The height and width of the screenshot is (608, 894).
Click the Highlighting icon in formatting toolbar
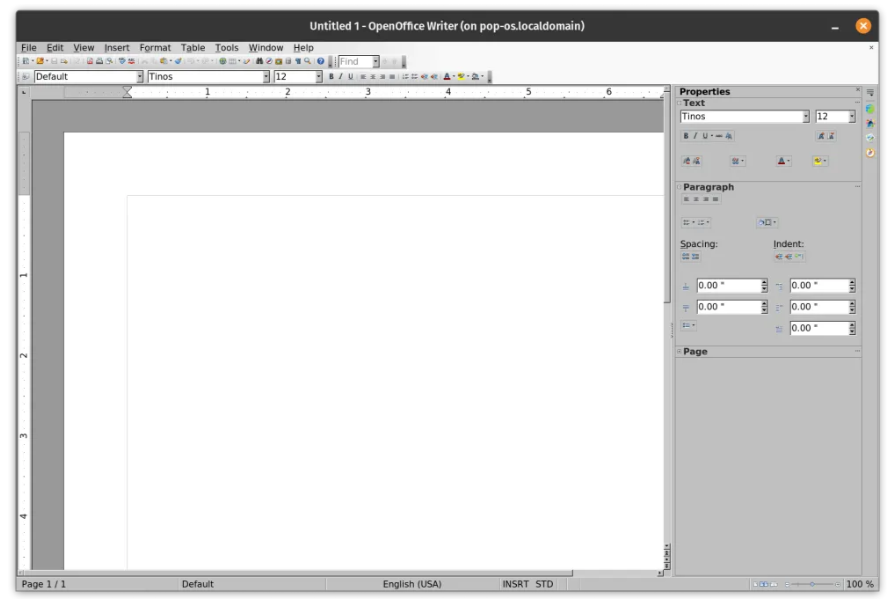click(x=461, y=76)
